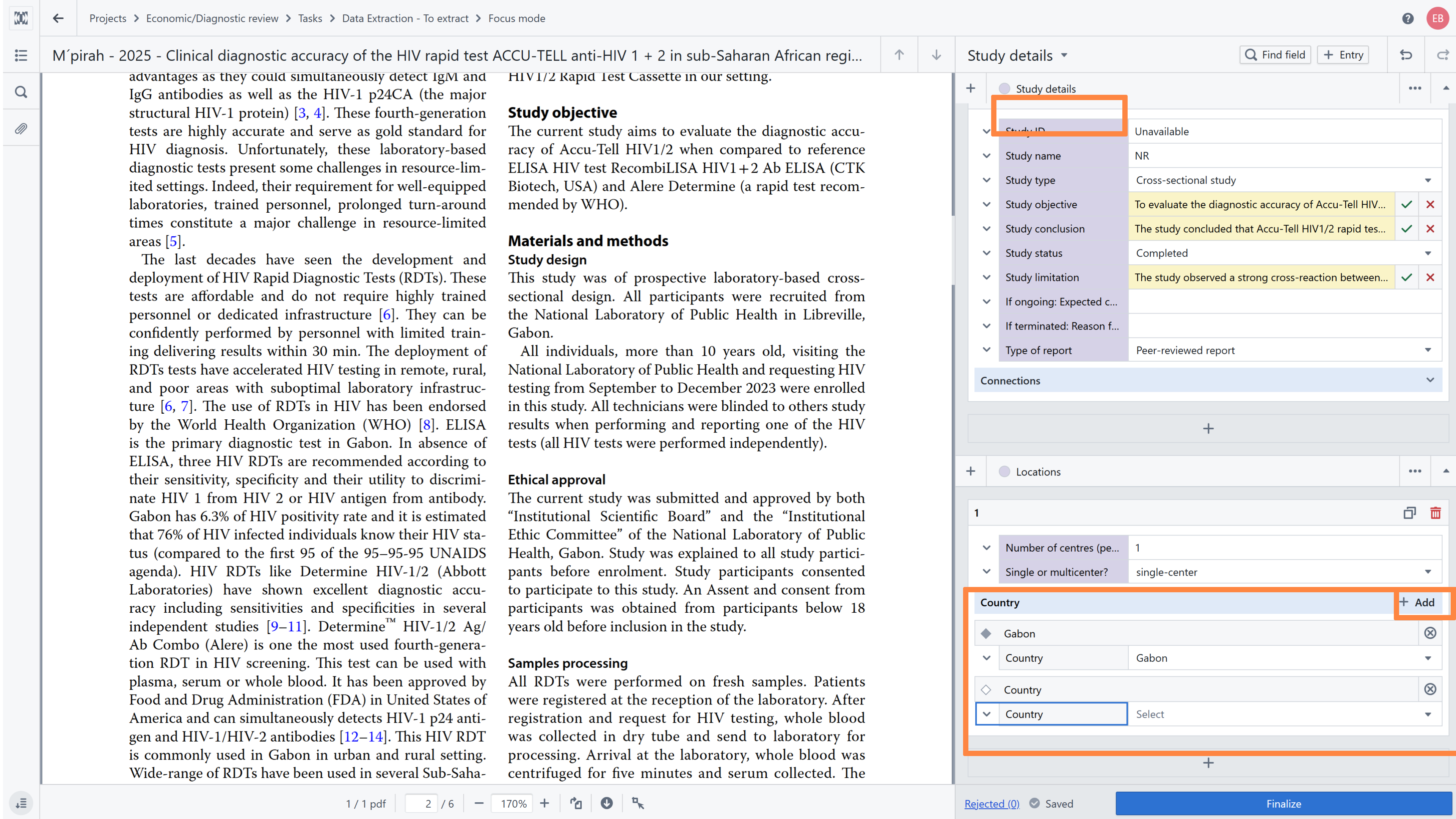The image size is (1456, 819).
Task: Open the EB user avatar menu
Action: (x=1437, y=19)
